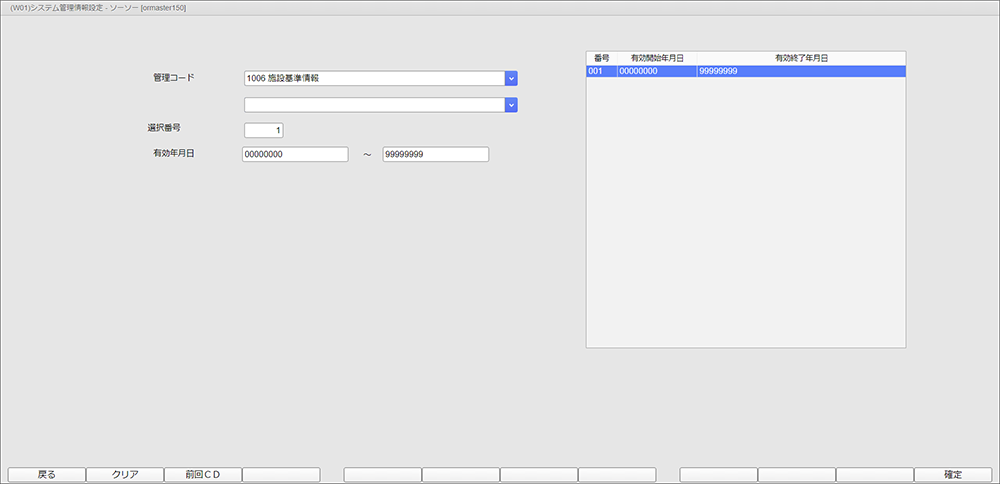Screen dimensions: 1000x484
Task: Click the 00000000 cell in the list row
Action: point(656,72)
